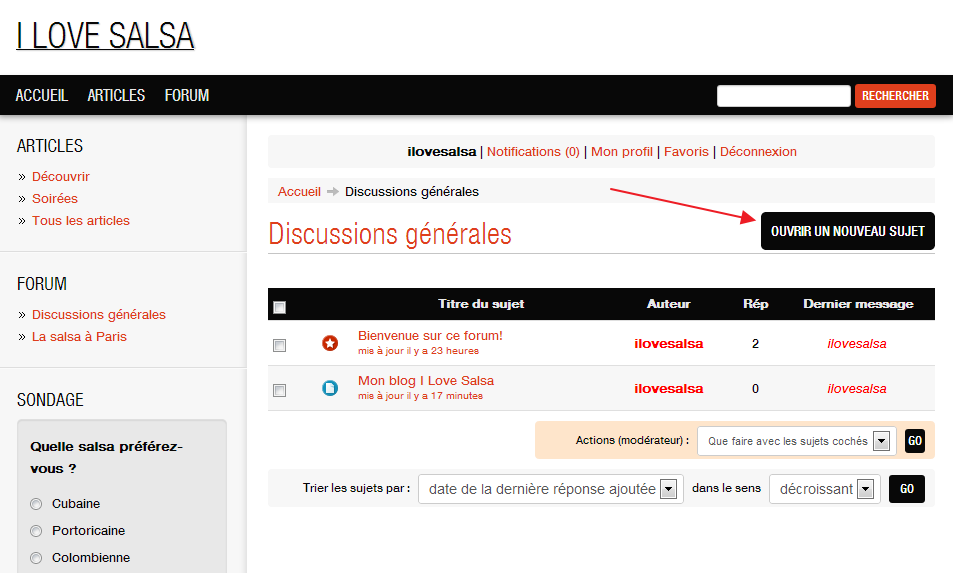Open FORUM in the navigation bar
Image resolution: width=953 pixels, height=573 pixels.
coord(187,95)
